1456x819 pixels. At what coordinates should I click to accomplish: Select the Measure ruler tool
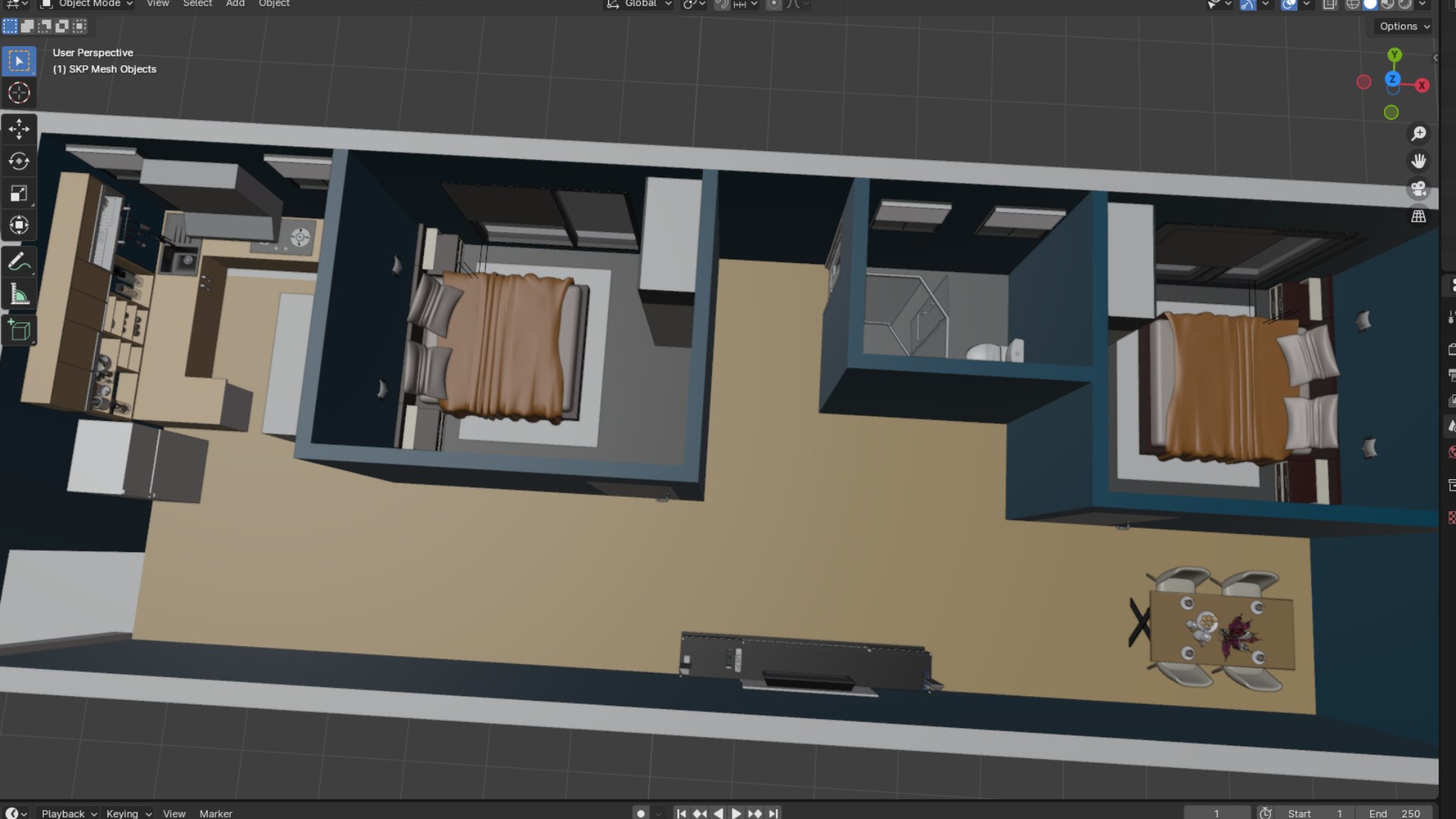pyautogui.click(x=19, y=294)
